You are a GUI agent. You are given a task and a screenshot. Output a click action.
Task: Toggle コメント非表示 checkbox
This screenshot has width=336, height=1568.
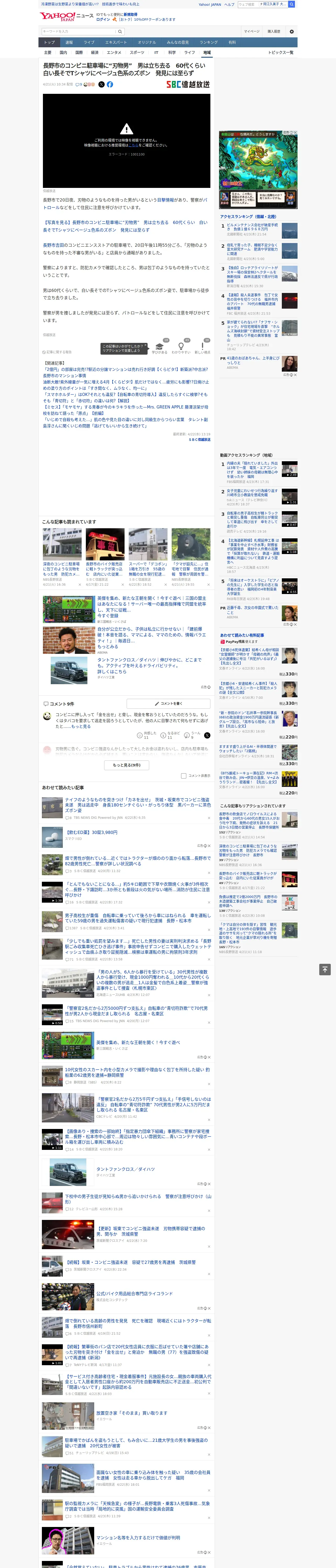[x=183, y=776]
